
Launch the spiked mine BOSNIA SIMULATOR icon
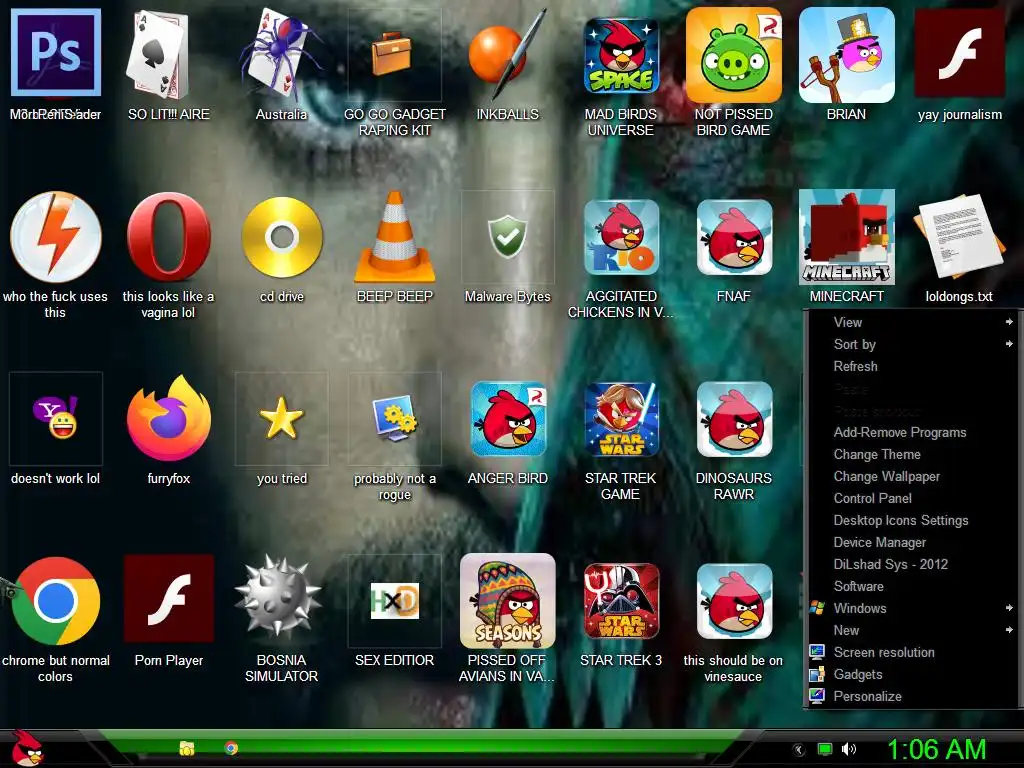278,596
